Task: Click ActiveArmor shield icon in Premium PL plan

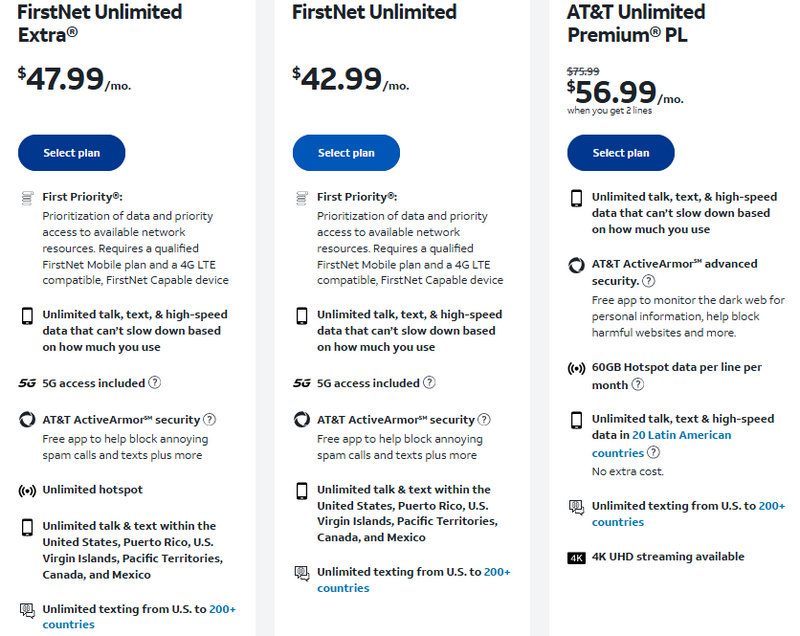Action: [x=576, y=265]
